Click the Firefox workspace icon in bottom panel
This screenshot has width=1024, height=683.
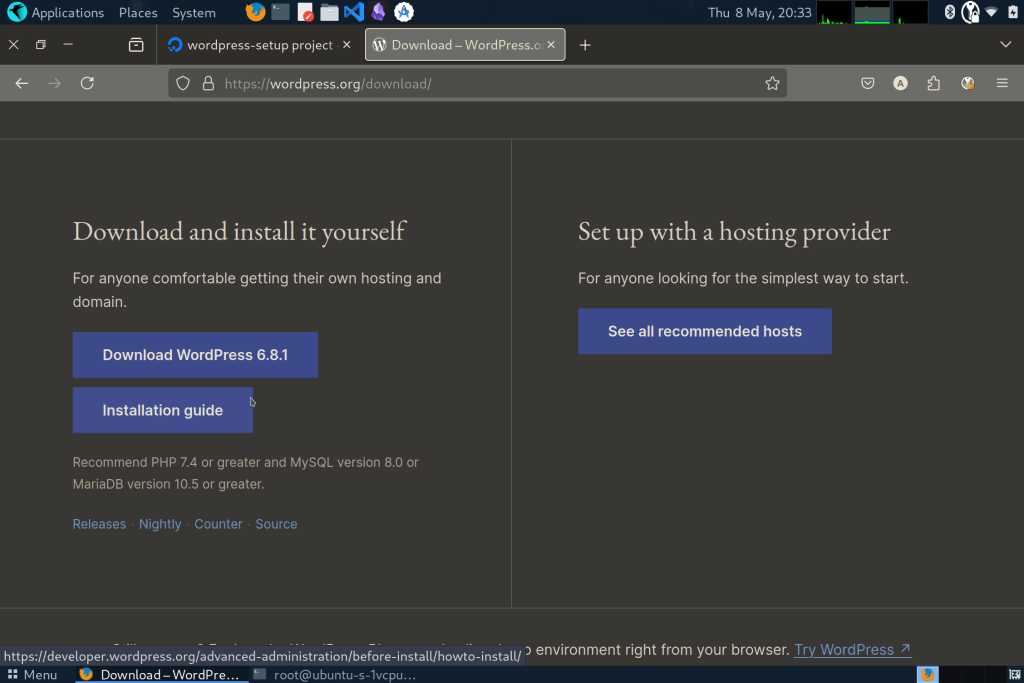[928, 675]
